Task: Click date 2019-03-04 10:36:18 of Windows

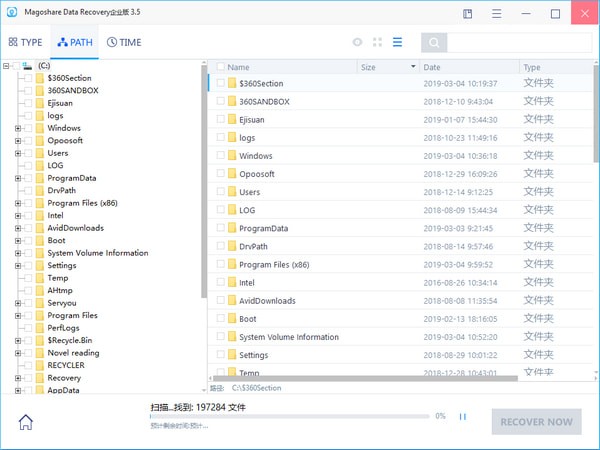Action: coord(460,156)
